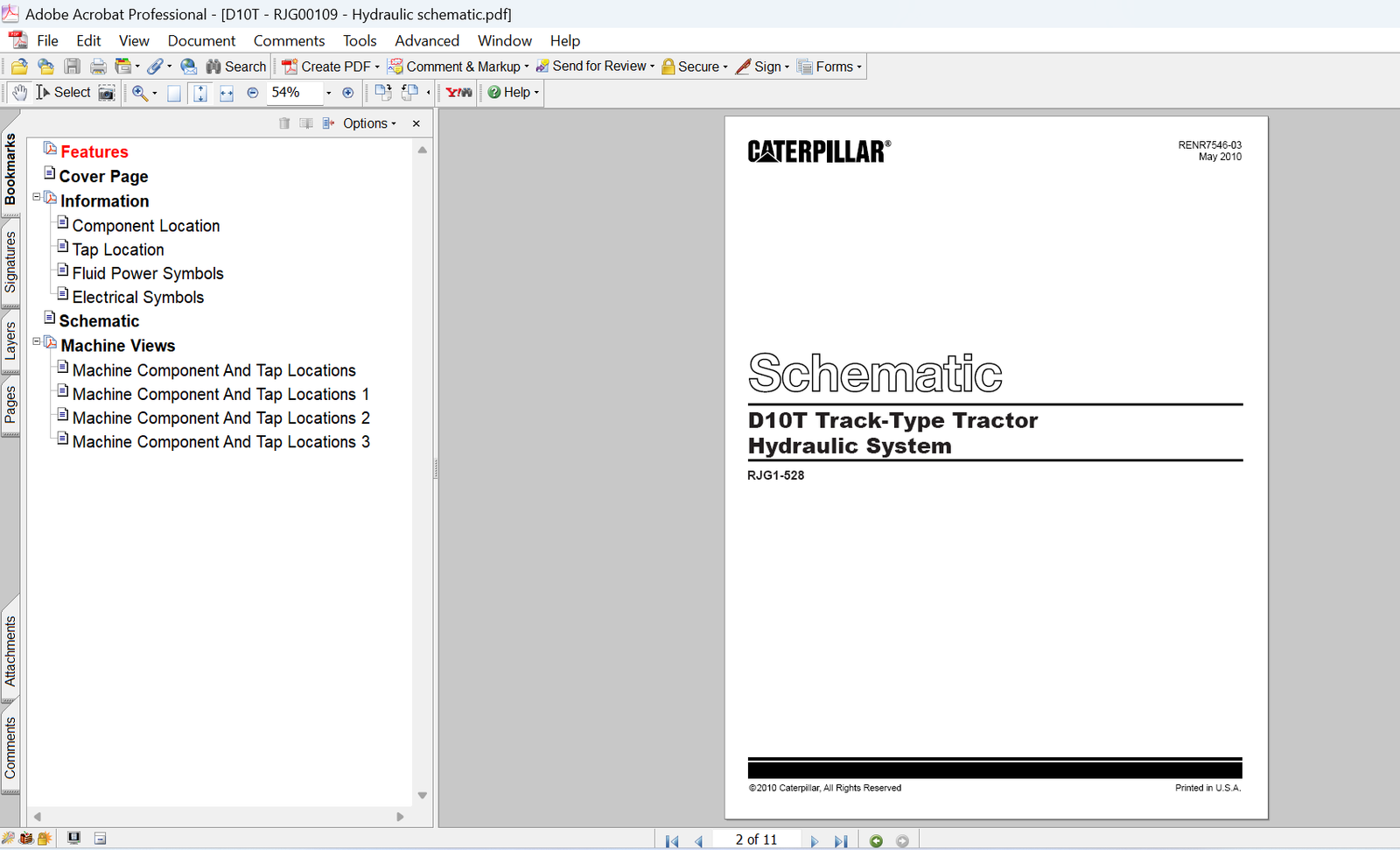The image size is (1400, 850).
Task: Open the Component Location bookmark
Action: click(x=146, y=226)
